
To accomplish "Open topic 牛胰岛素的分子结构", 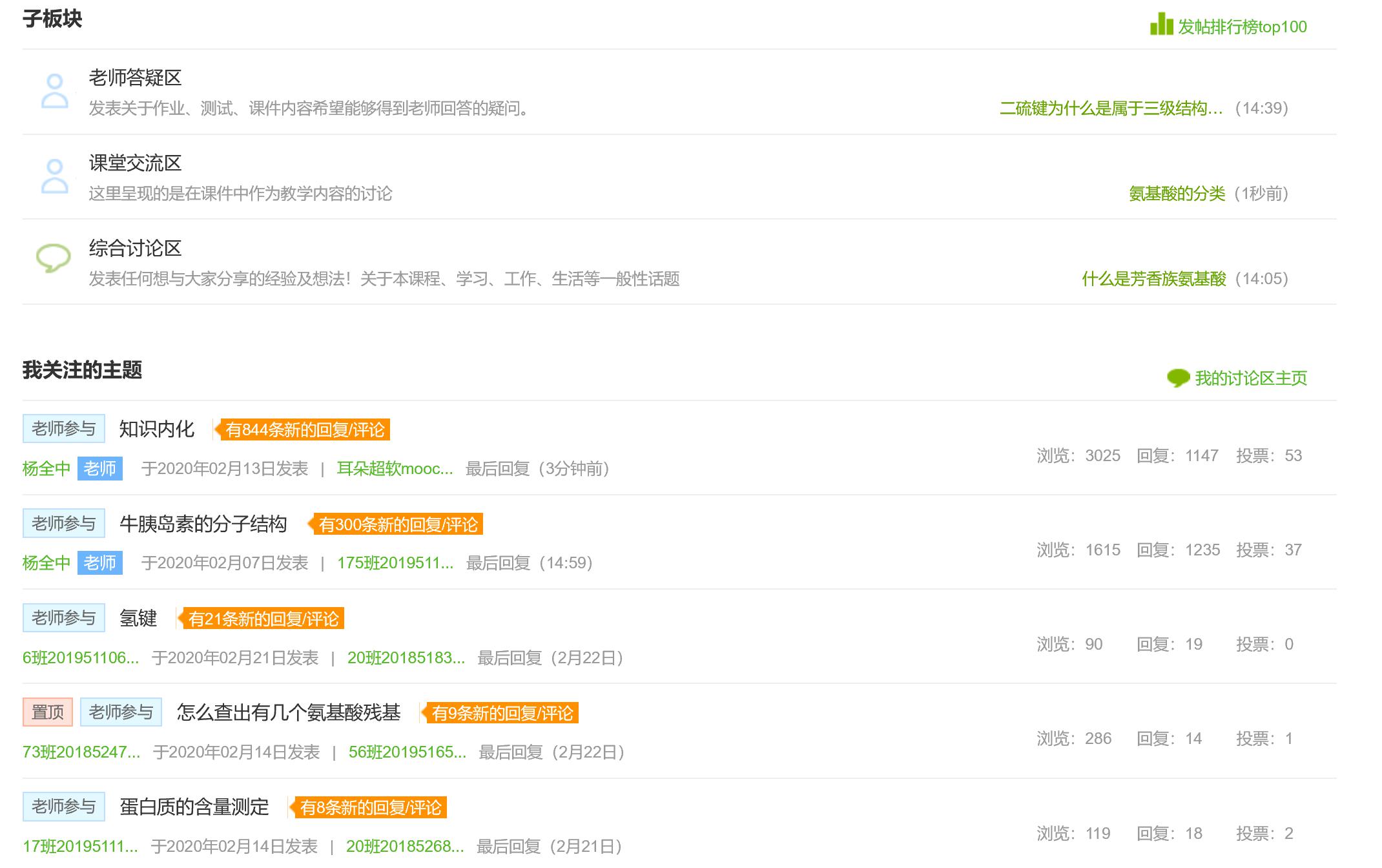I will pyautogui.click(x=203, y=524).
